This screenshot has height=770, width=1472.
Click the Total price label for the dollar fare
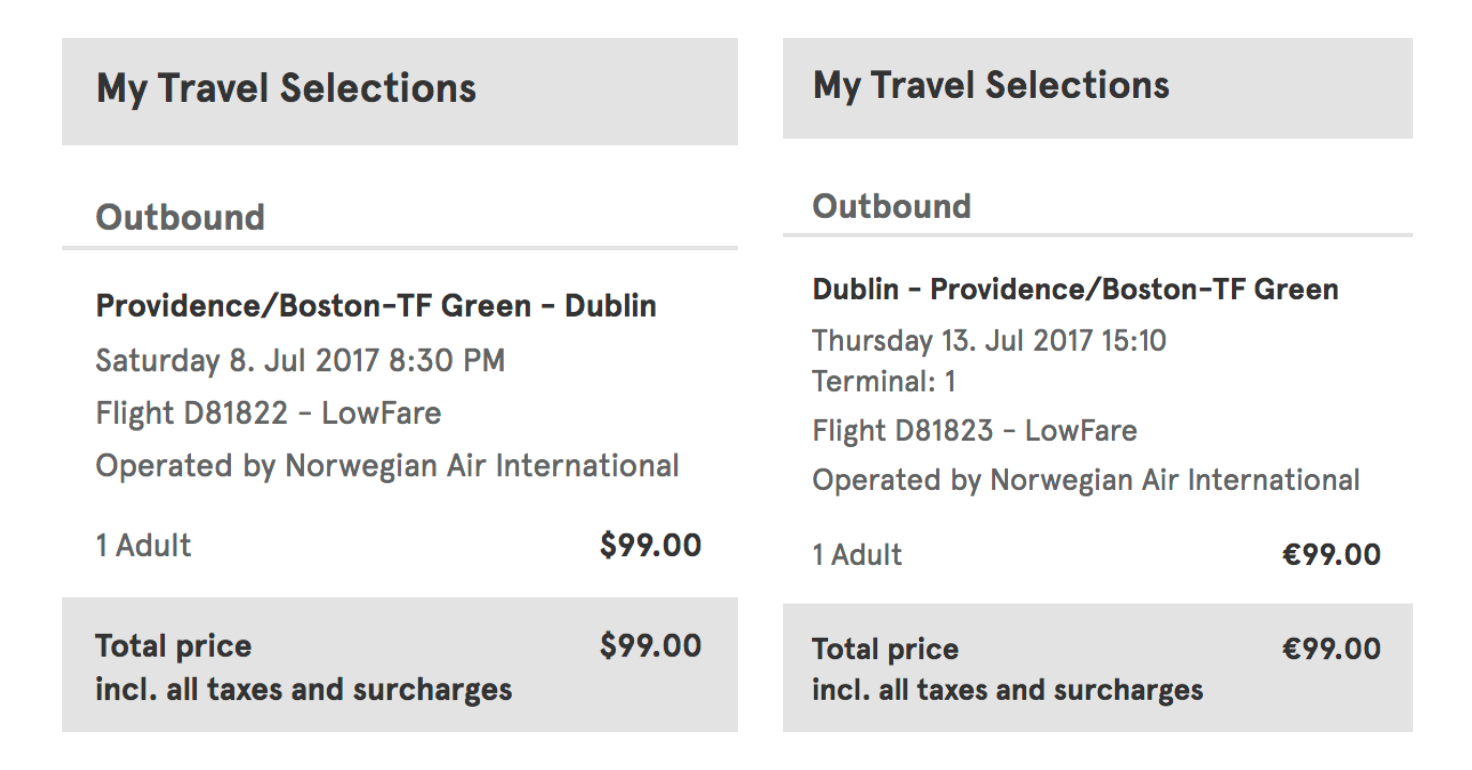click(x=173, y=647)
